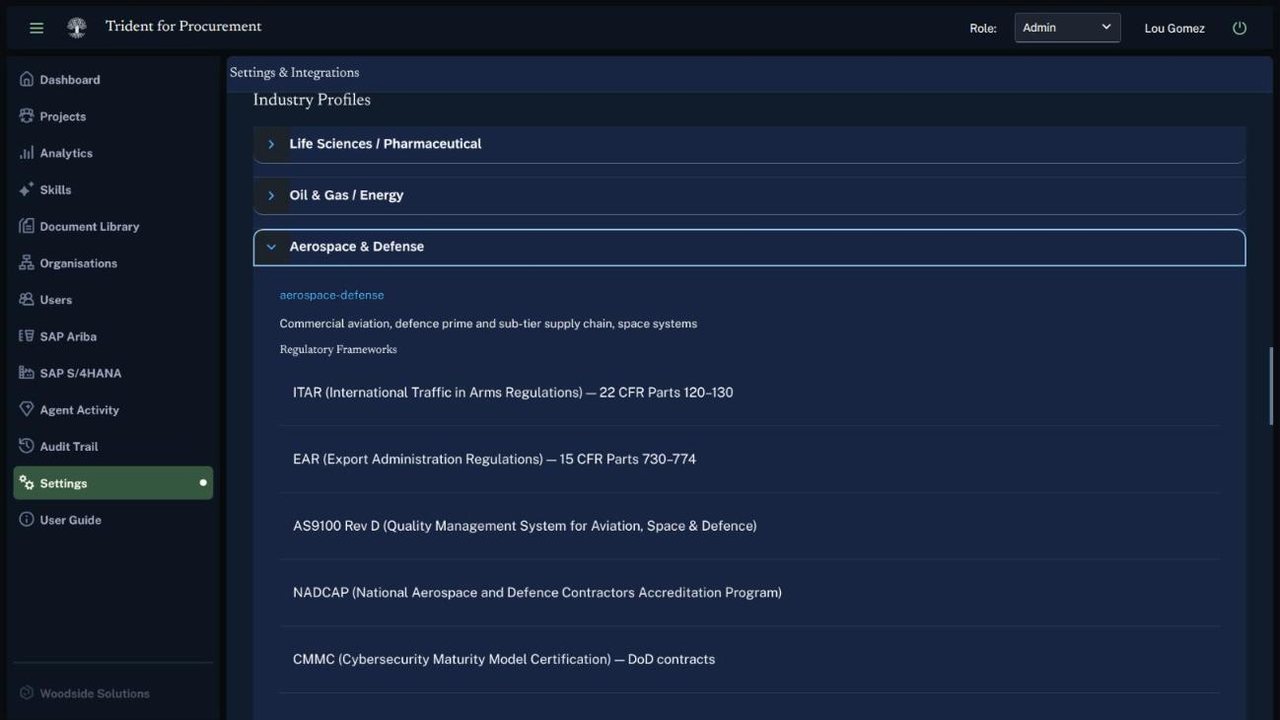Click the SAP Ariba icon
This screenshot has height=720, width=1280.
pos(27,336)
